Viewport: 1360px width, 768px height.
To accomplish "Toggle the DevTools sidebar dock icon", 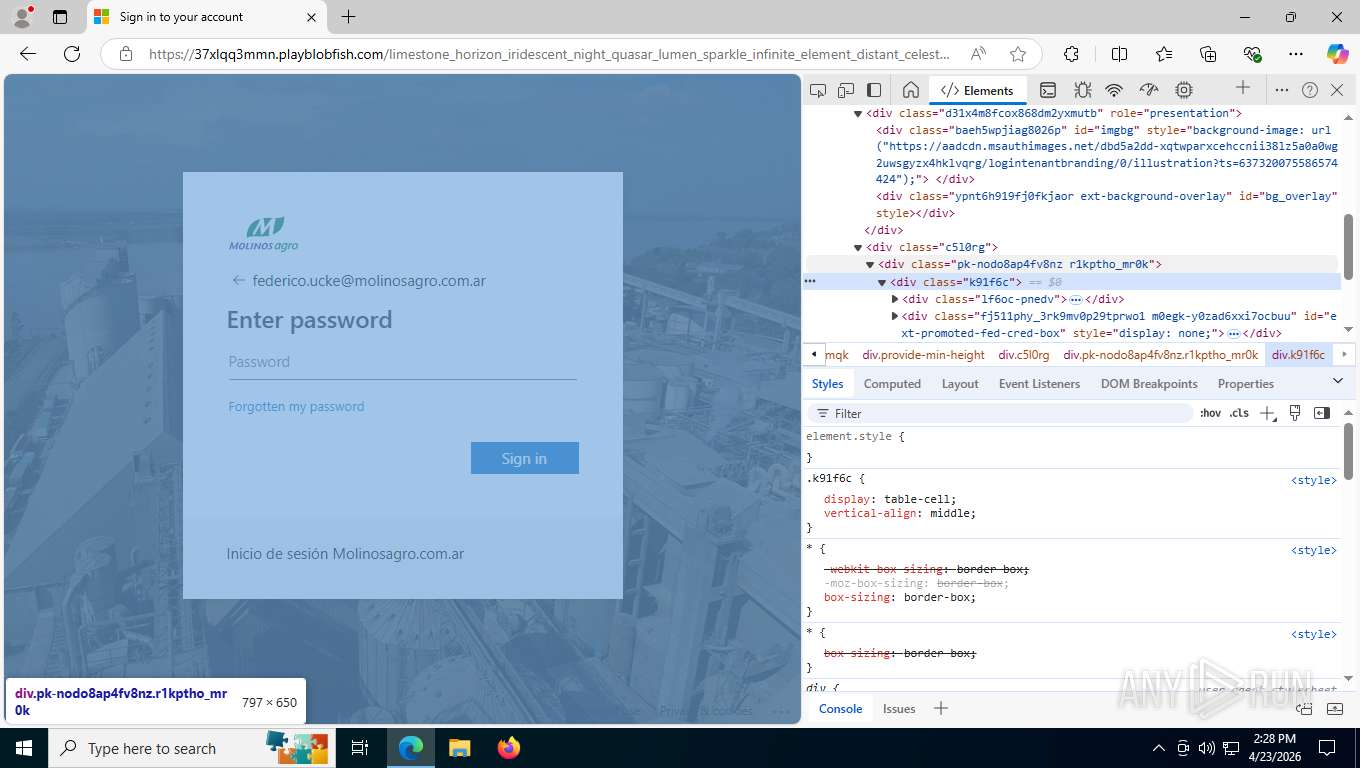I will pyautogui.click(x=874, y=90).
